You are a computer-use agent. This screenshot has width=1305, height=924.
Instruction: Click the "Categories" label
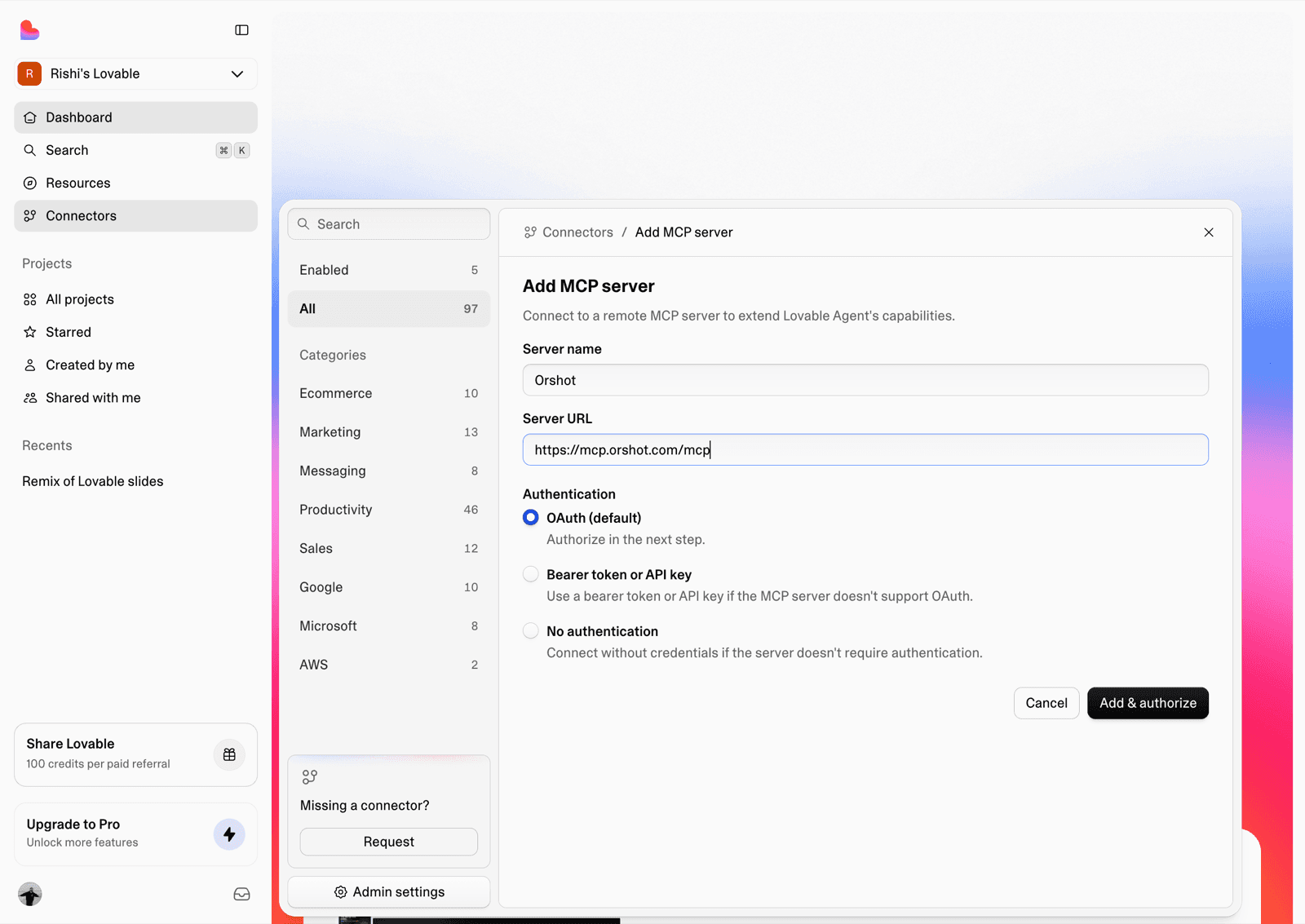click(x=333, y=355)
